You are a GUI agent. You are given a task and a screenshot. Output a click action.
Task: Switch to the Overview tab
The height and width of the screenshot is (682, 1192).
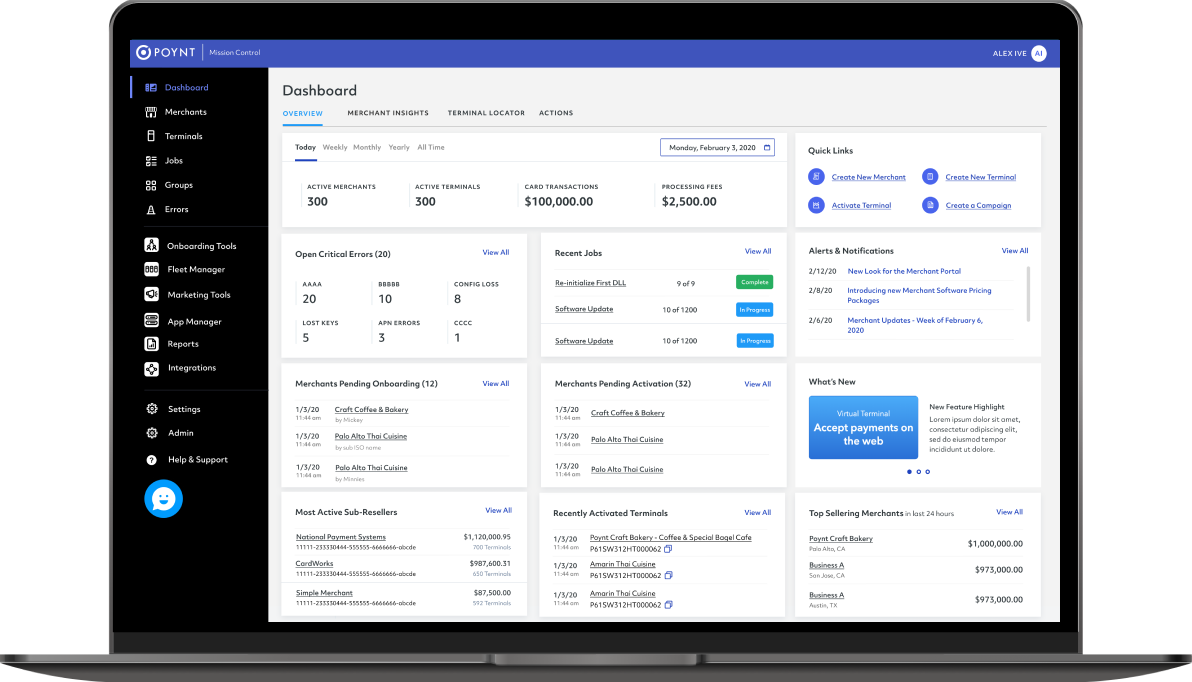[303, 113]
